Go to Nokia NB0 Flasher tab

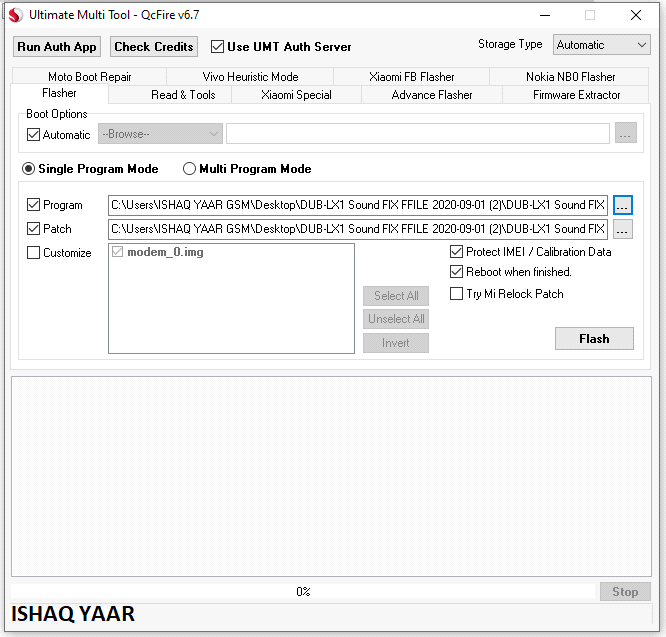(570, 77)
